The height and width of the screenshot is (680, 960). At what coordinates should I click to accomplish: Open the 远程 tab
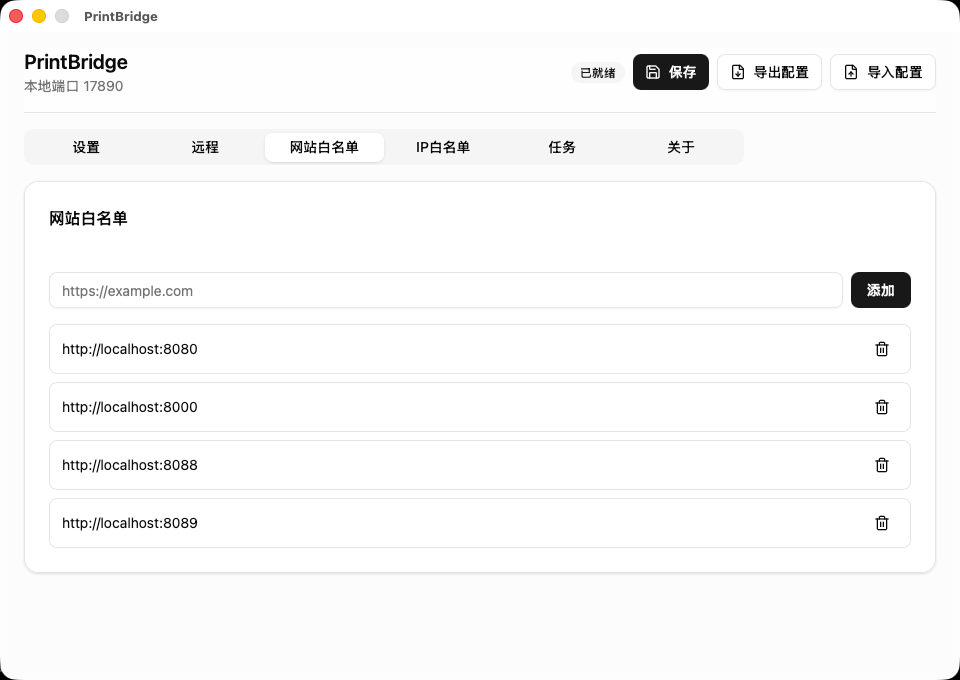[x=205, y=147]
